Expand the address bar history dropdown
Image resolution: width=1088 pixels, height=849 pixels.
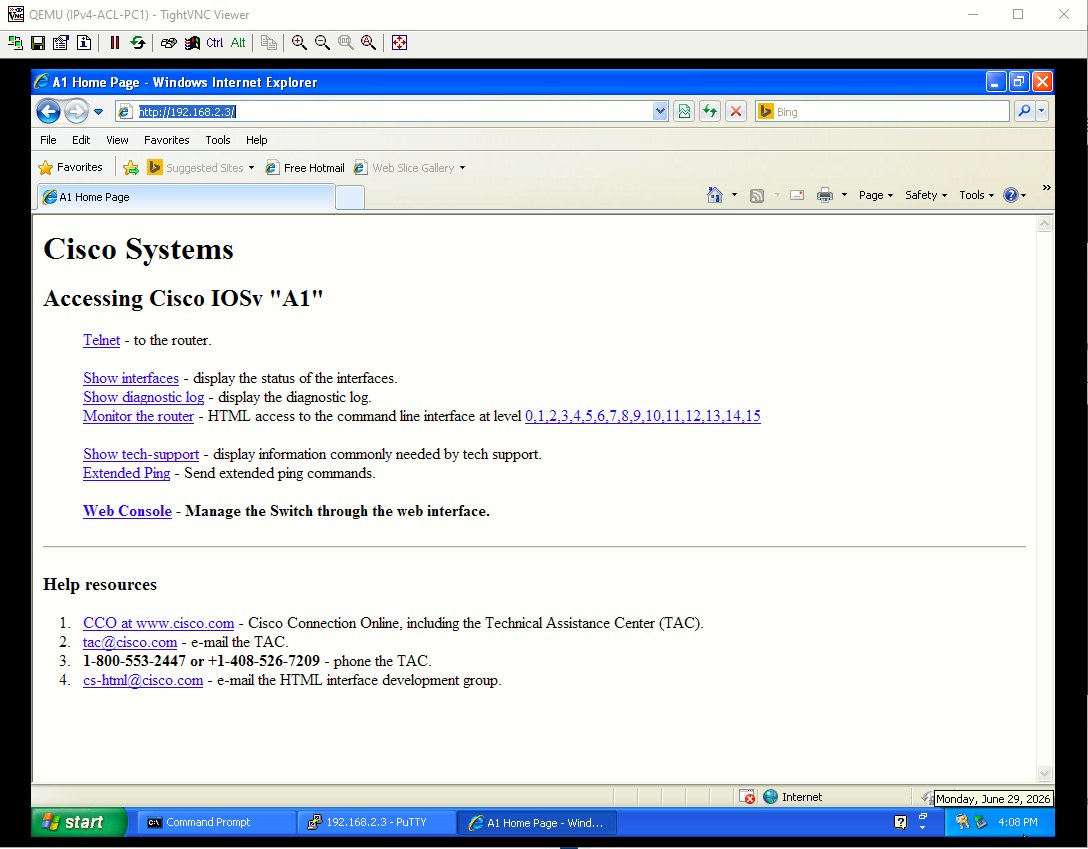pyautogui.click(x=660, y=112)
